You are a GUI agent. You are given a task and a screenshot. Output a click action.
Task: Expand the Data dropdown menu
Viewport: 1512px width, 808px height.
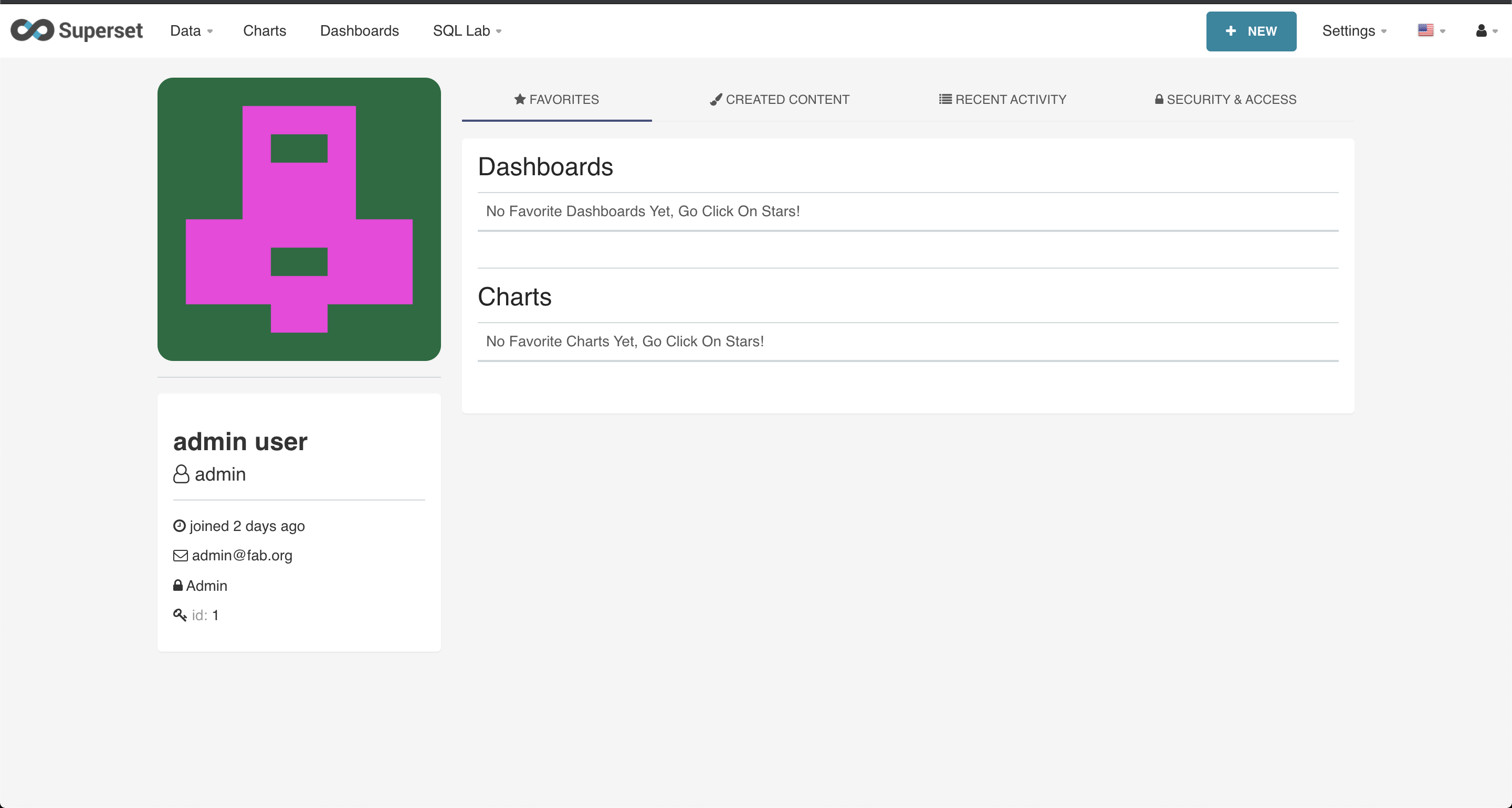(191, 30)
